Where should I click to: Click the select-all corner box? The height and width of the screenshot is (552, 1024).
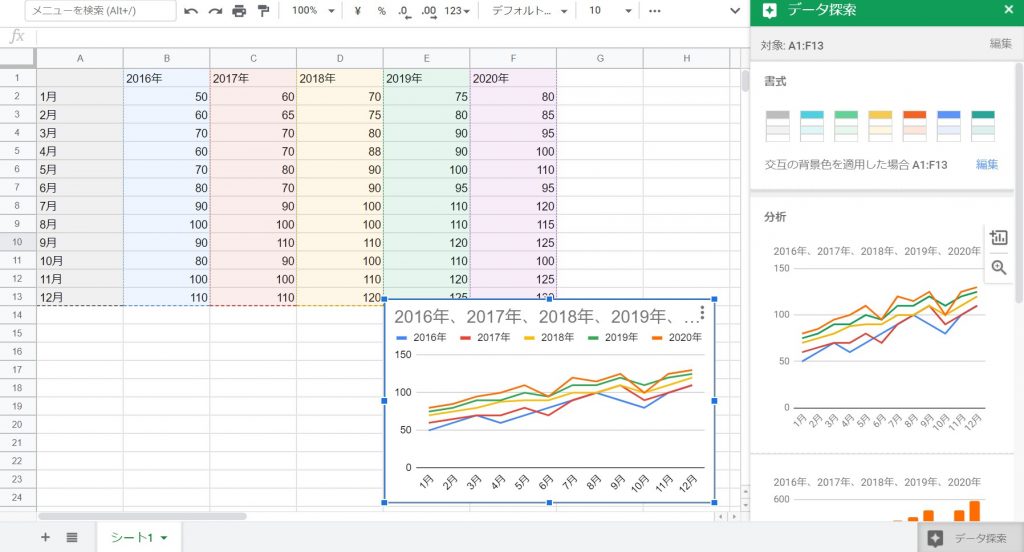pos(18,58)
